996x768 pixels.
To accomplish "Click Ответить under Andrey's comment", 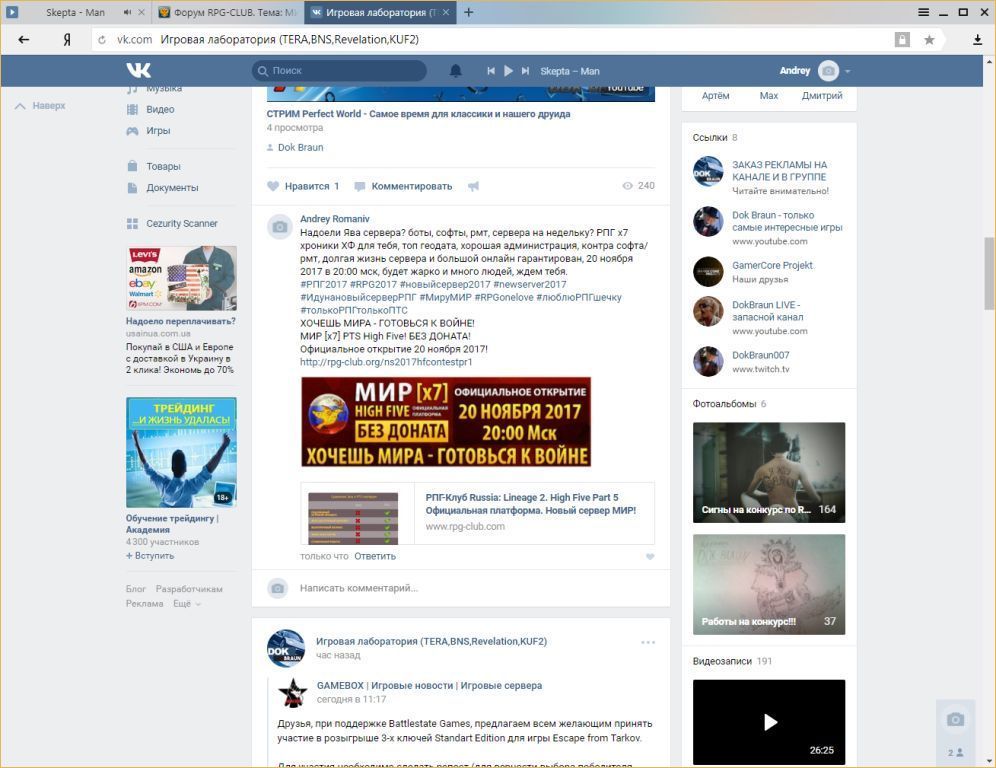I will pyautogui.click(x=375, y=556).
